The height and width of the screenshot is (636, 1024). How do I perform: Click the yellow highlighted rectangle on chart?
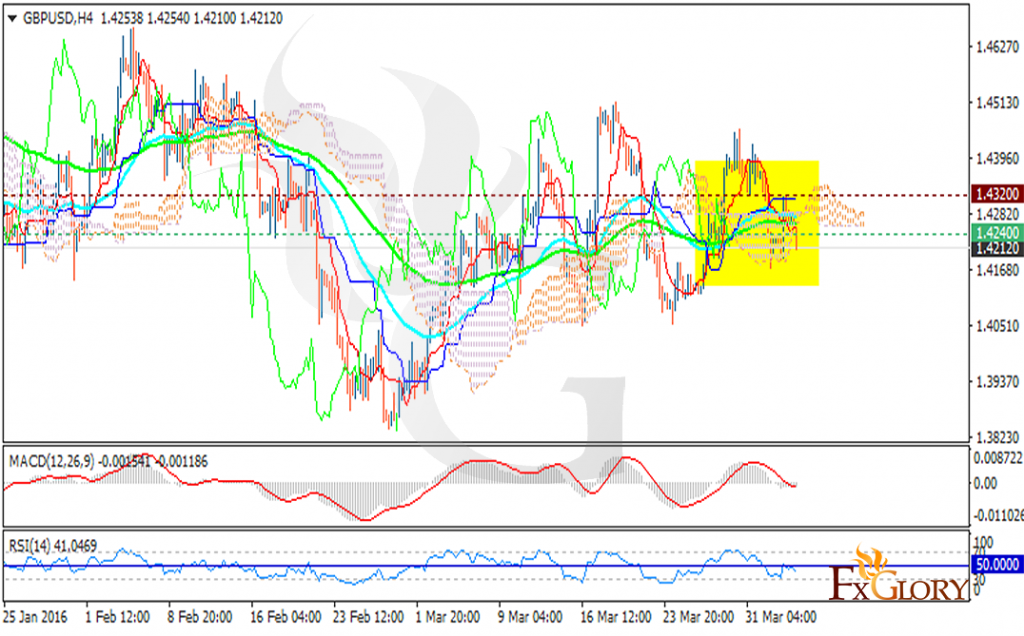(757, 223)
